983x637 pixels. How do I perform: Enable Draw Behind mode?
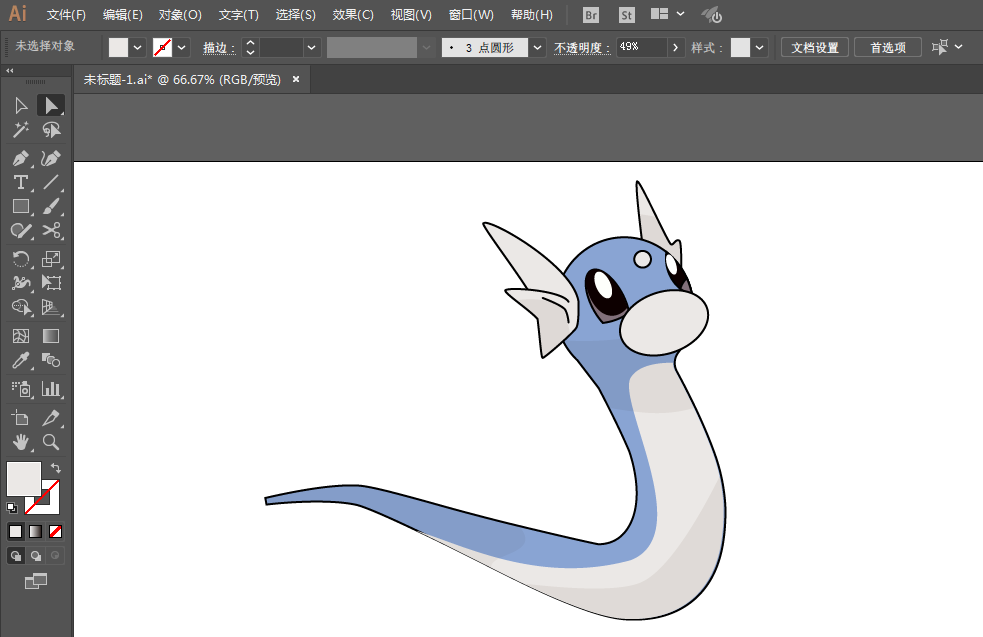click(x=36, y=555)
